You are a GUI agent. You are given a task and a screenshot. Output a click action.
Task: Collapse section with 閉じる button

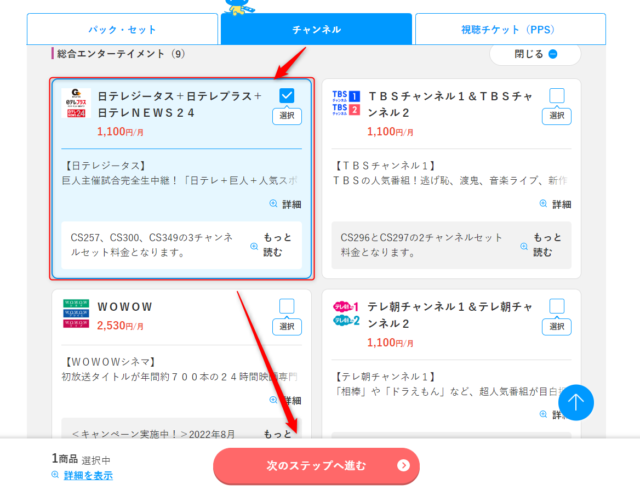pyautogui.click(x=535, y=54)
